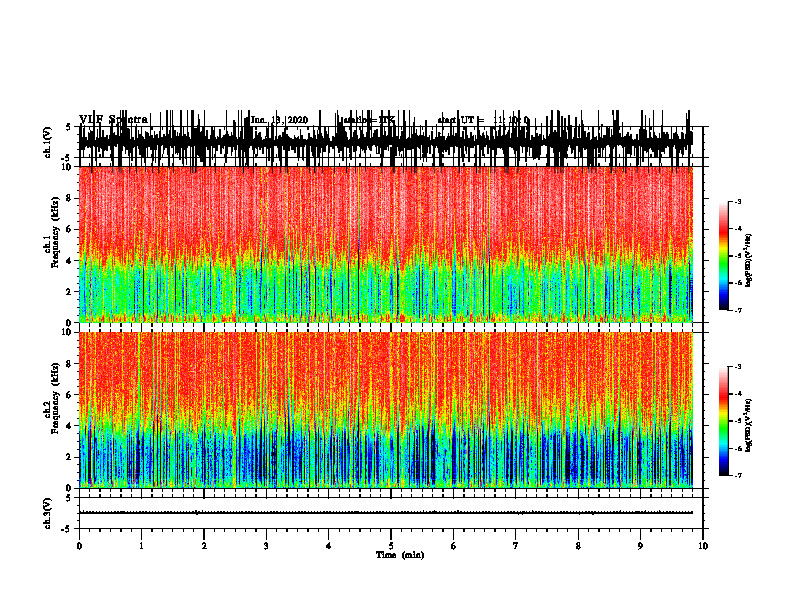Click the log(PSD) label beside ch.1 colorbar
This screenshot has height=612, width=792.
pyautogui.click(x=749, y=261)
